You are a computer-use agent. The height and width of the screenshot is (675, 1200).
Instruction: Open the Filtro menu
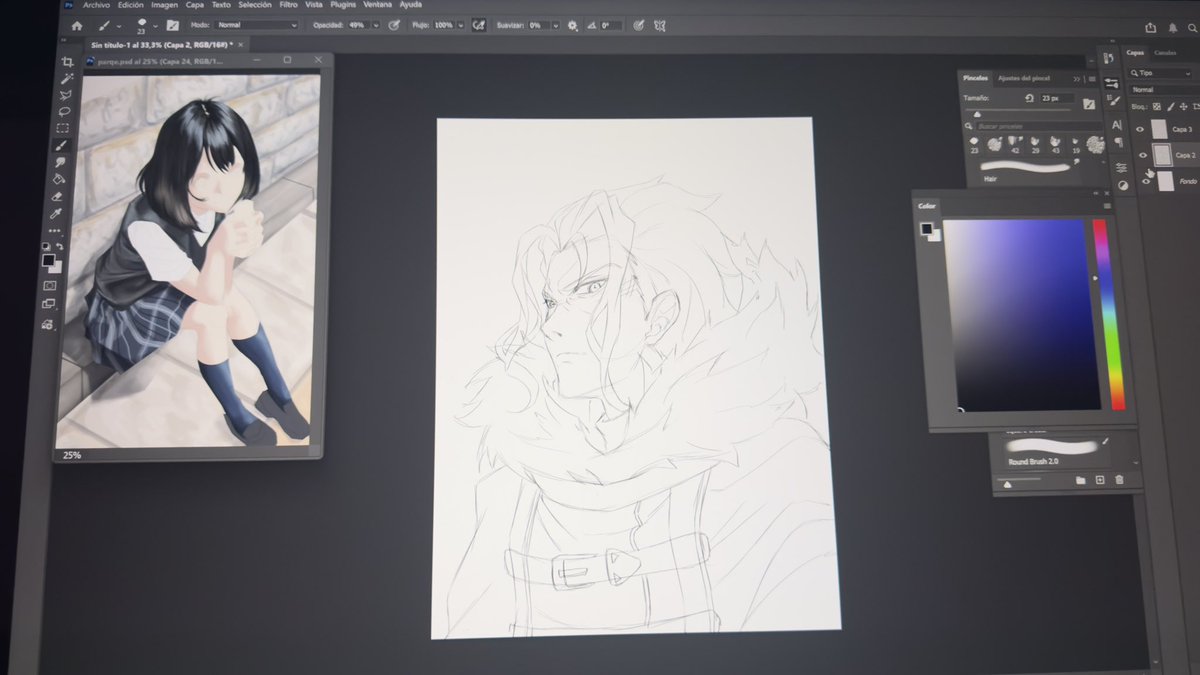pos(287,5)
